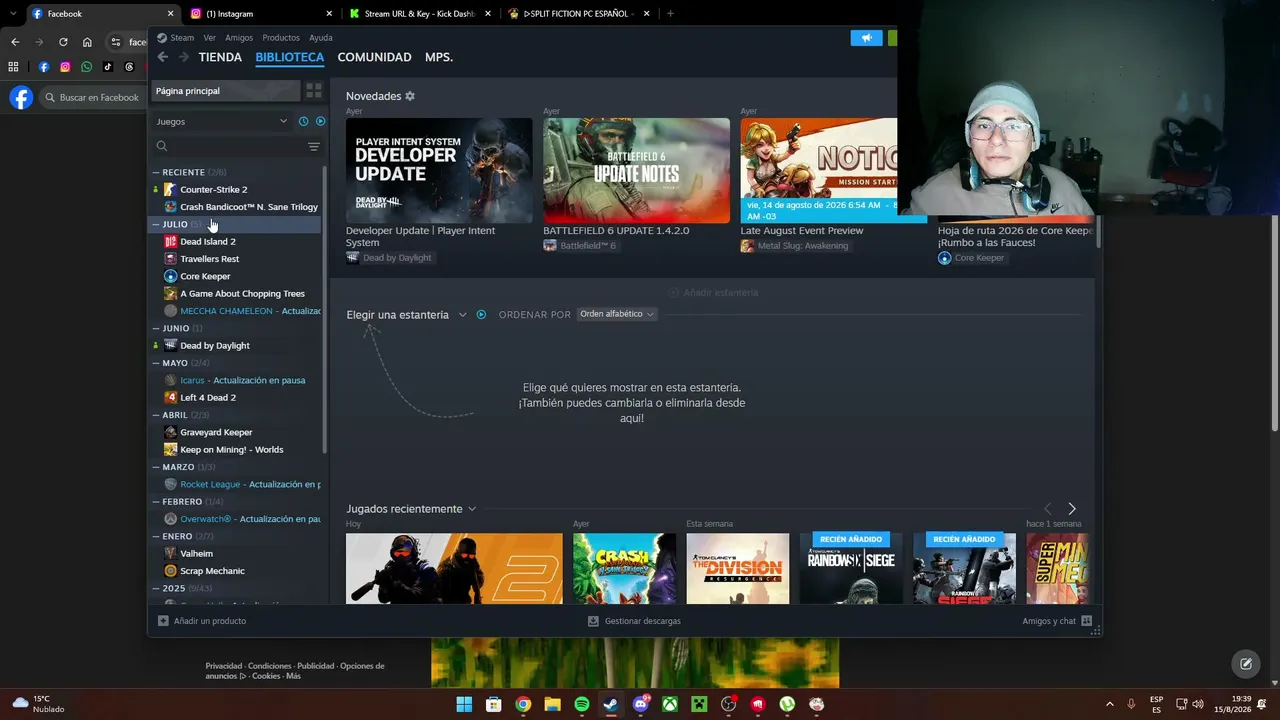
Task: Open The Division Resurgence cover
Action: pos(738,569)
